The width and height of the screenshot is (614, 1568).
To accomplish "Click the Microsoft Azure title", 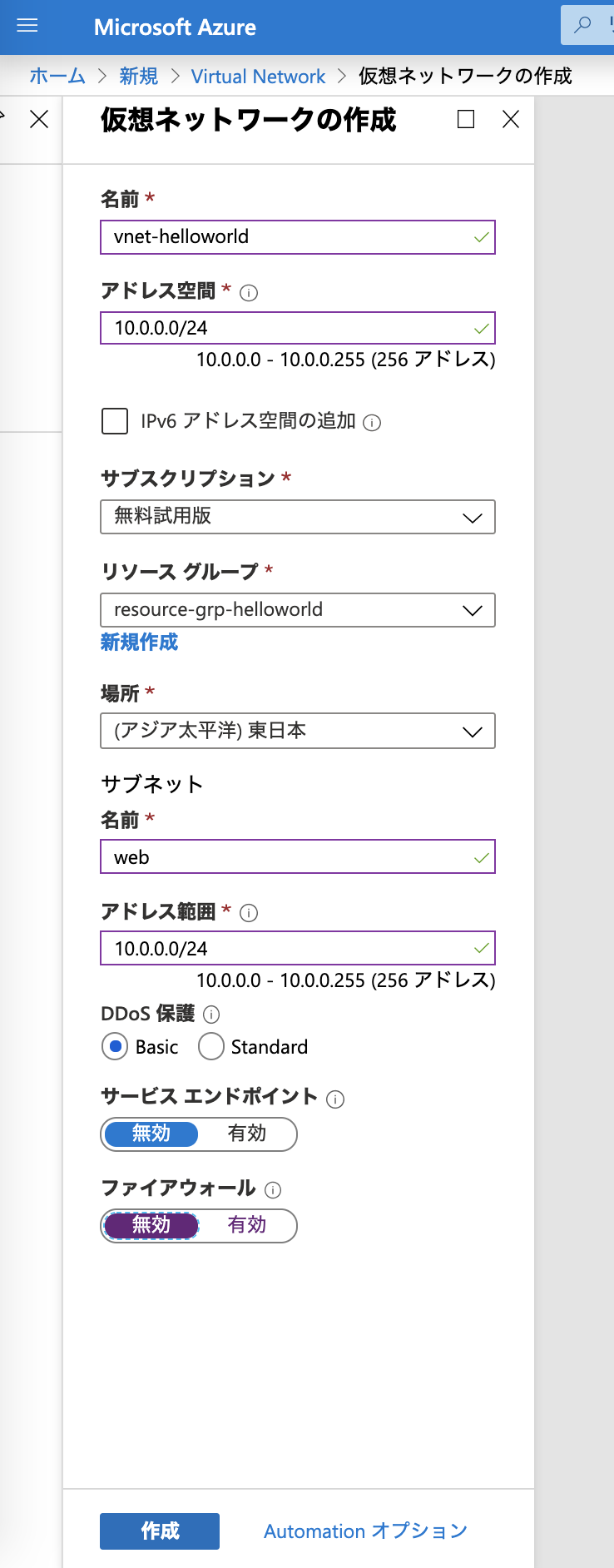I will (x=175, y=27).
